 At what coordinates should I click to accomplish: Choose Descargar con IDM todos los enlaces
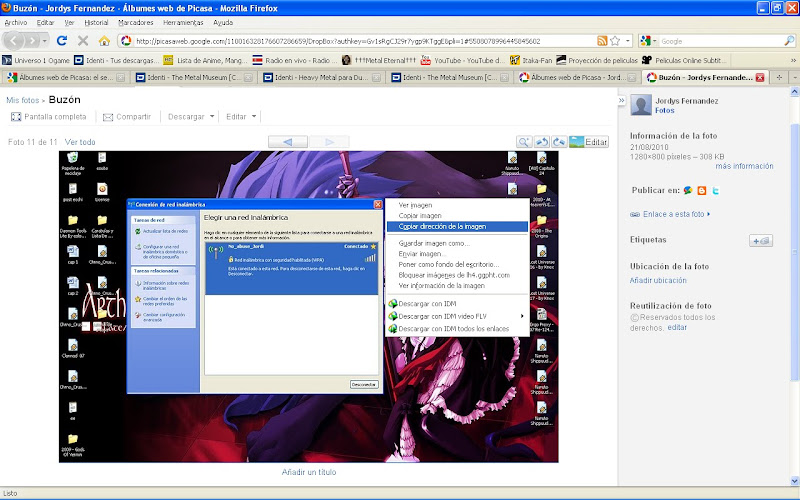tap(457, 329)
